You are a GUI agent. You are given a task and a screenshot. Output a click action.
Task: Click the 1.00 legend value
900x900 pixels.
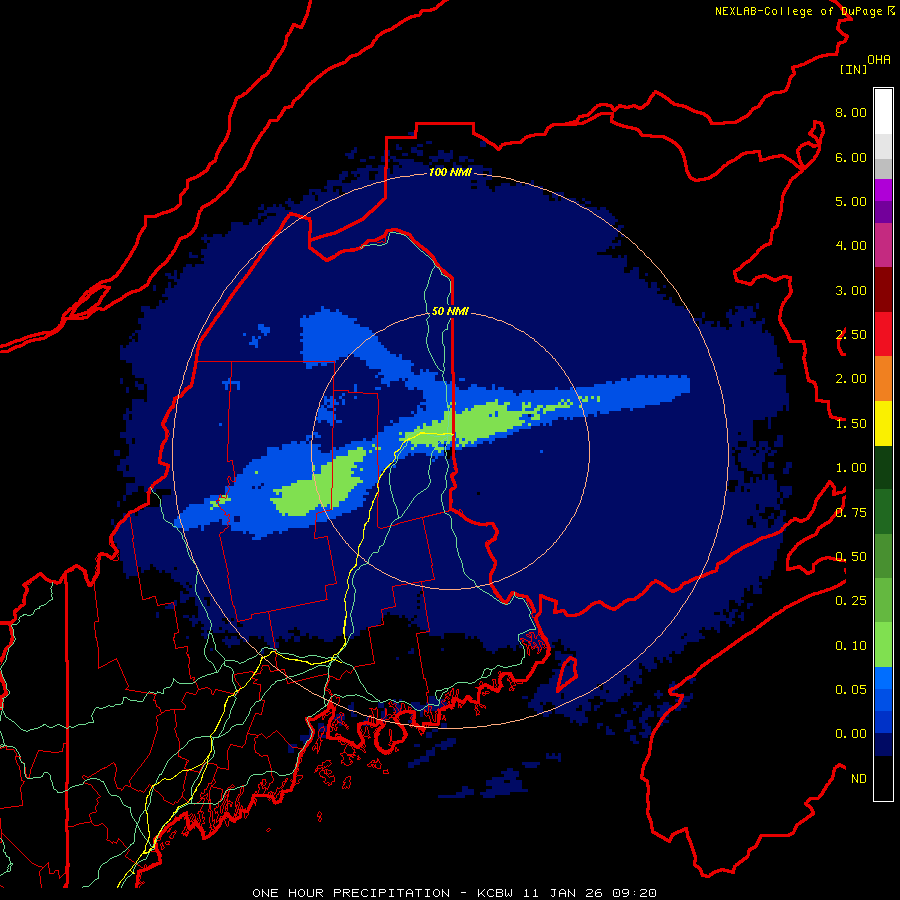click(x=851, y=468)
